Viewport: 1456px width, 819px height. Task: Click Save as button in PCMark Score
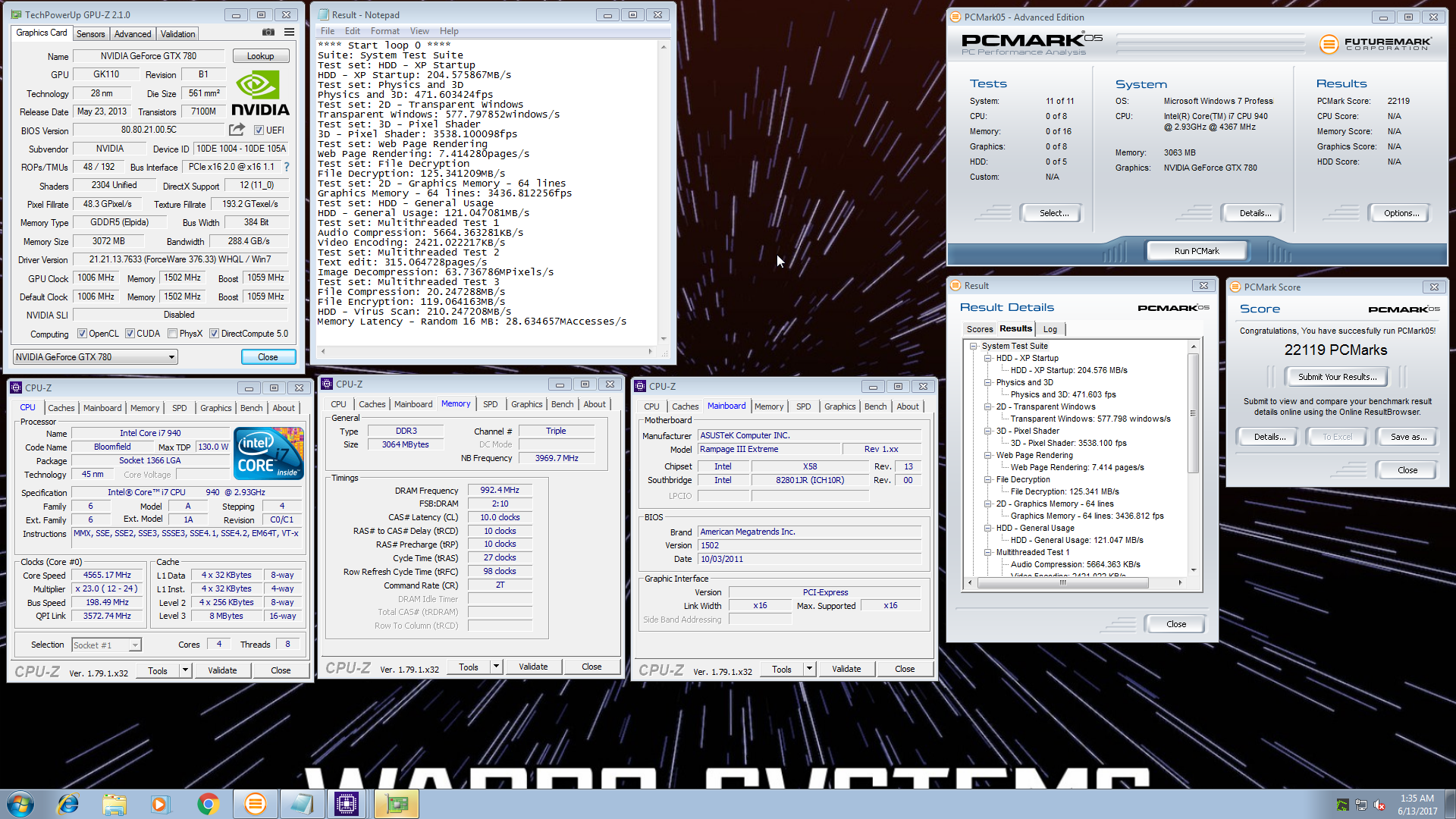click(1408, 437)
